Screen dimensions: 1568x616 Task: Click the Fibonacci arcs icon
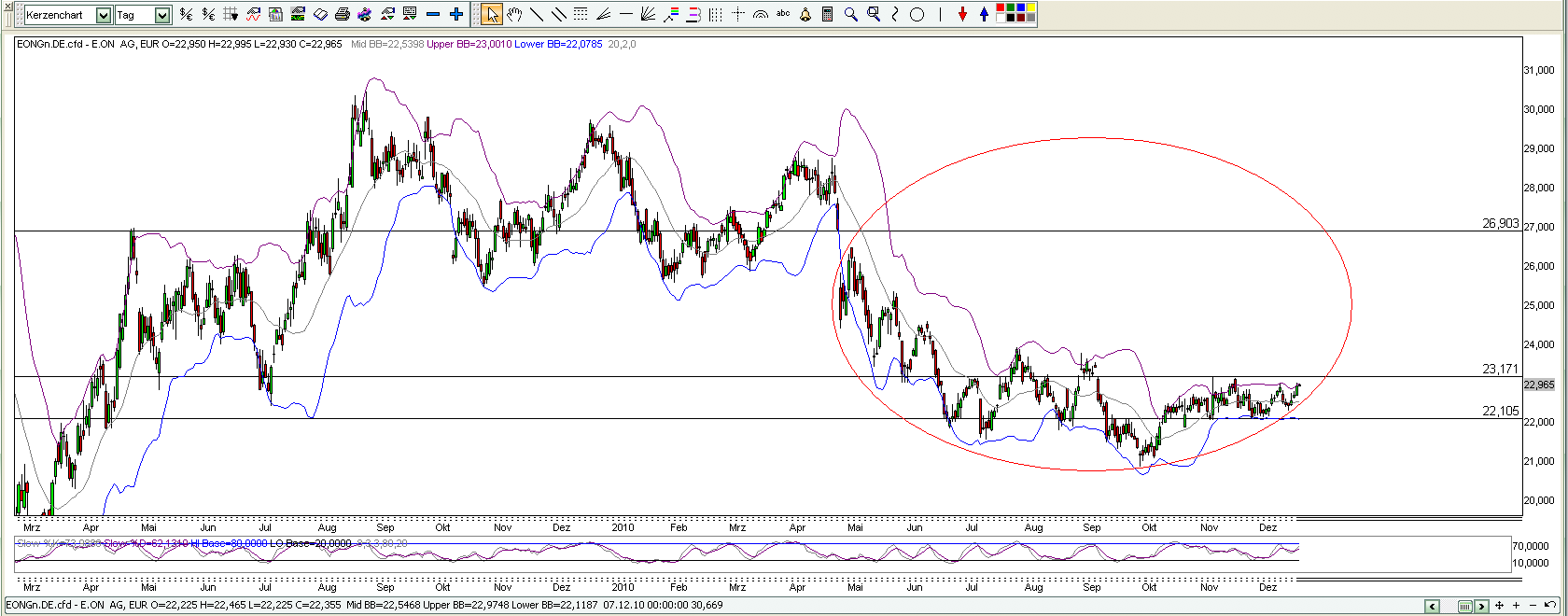point(761,14)
